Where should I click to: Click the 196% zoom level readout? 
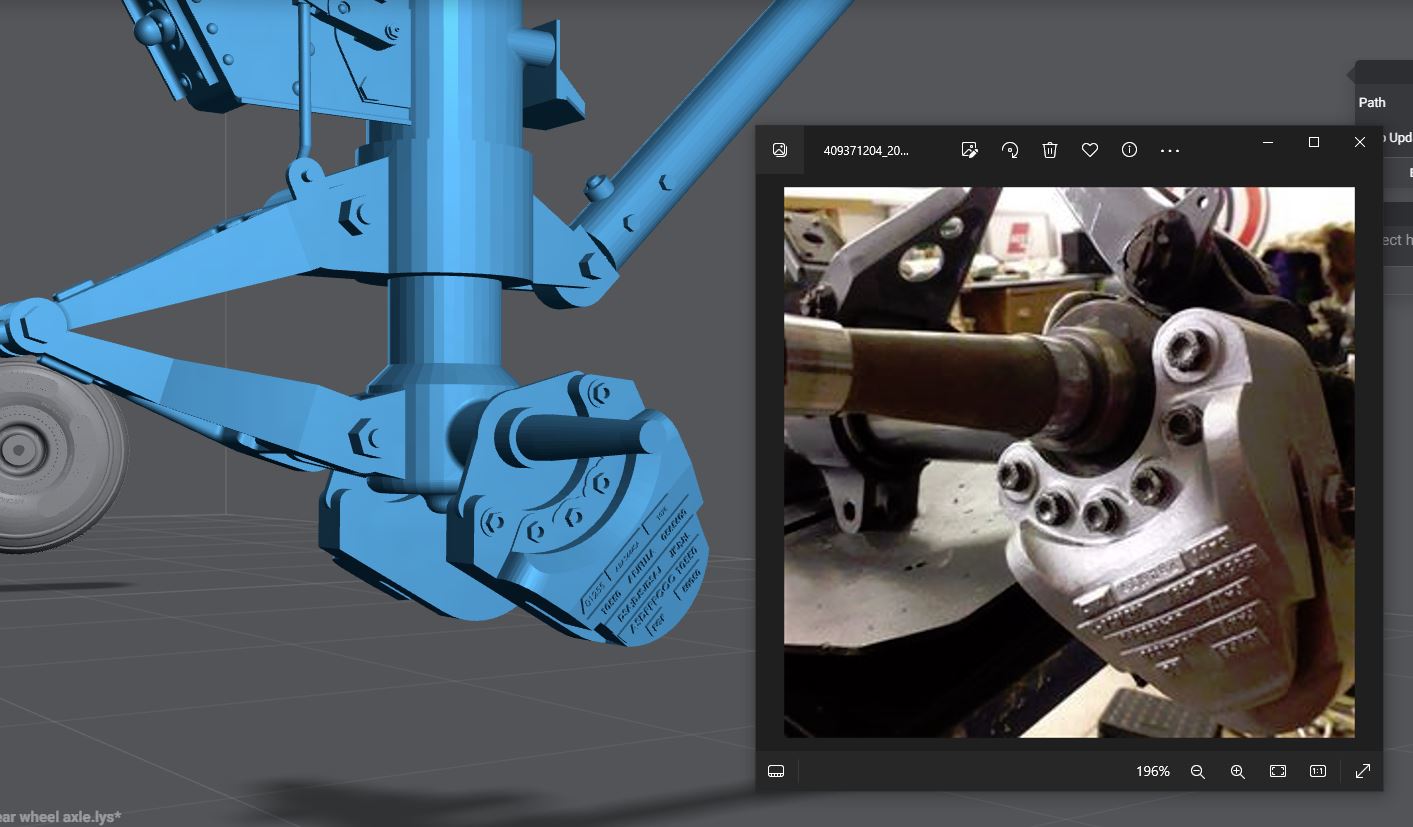[1152, 771]
